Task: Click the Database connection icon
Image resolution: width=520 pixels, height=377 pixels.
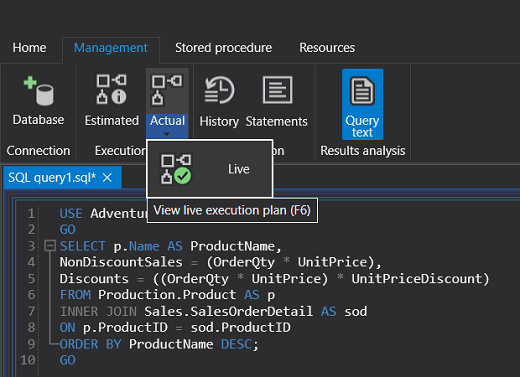Action: click(x=38, y=91)
